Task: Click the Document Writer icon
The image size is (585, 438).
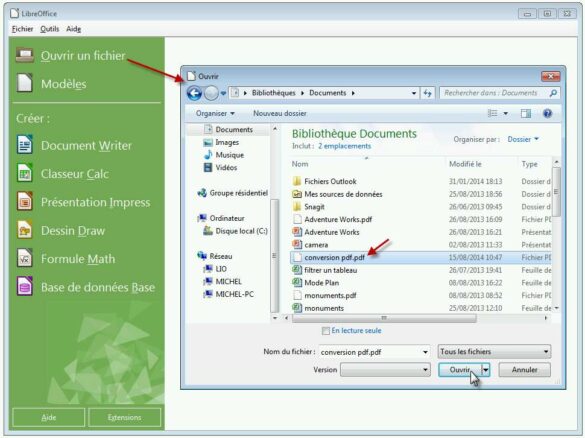Action: pyautogui.click(x=25, y=145)
